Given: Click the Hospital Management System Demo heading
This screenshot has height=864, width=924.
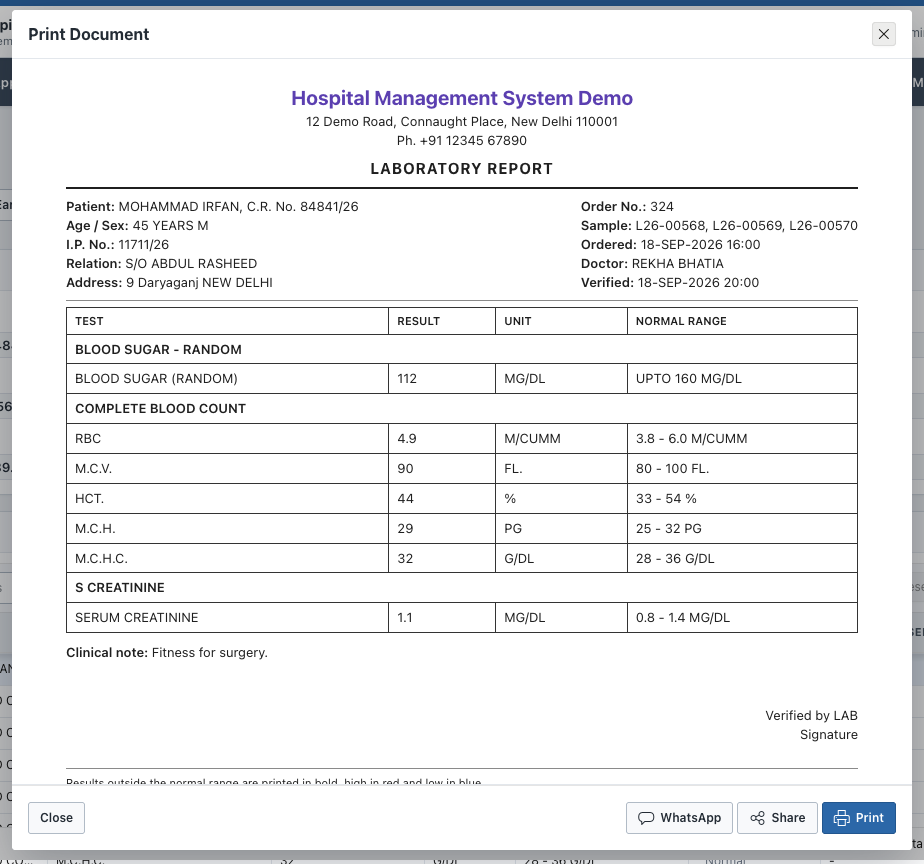Looking at the screenshot, I should (x=462, y=98).
